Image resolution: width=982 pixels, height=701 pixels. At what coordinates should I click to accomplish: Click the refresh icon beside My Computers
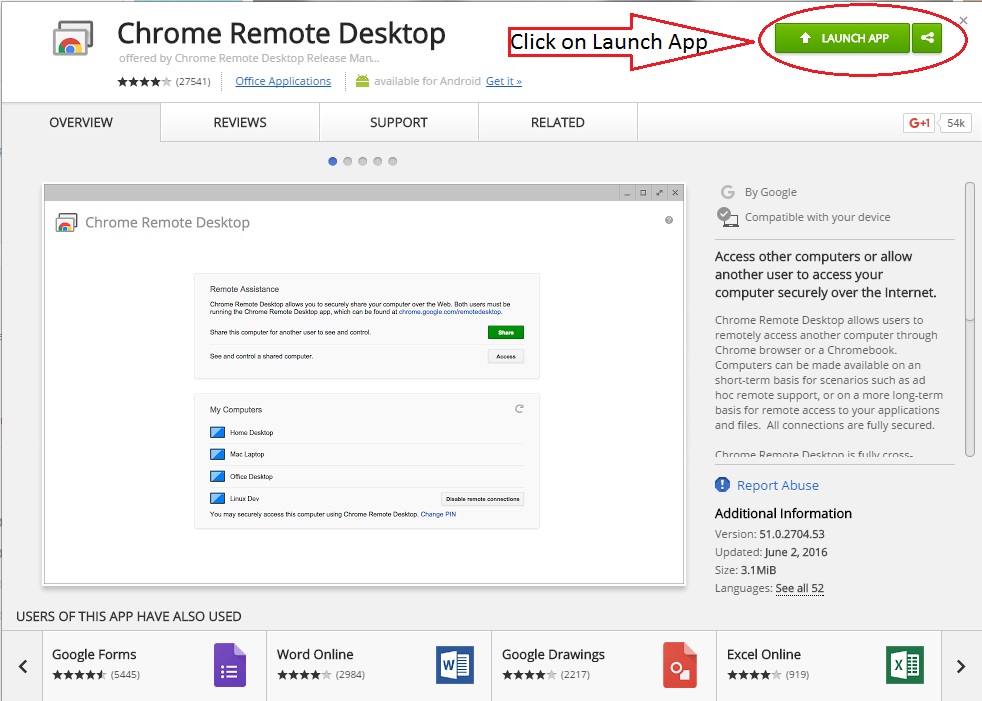(519, 409)
